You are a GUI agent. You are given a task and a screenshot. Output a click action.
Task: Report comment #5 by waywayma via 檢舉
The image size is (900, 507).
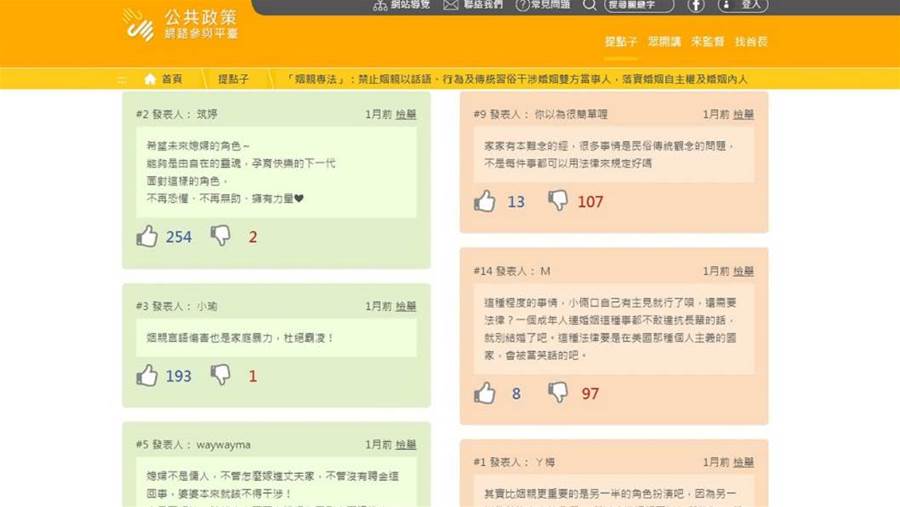[406, 444]
